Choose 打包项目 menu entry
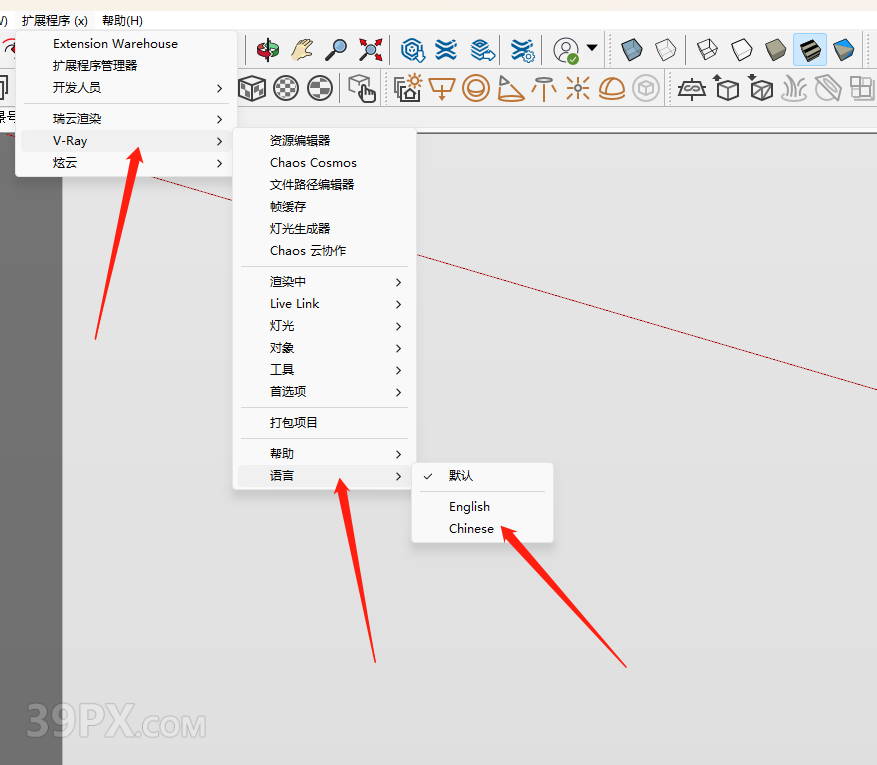Viewport: 877px width, 765px height. (x=324, y=423)
